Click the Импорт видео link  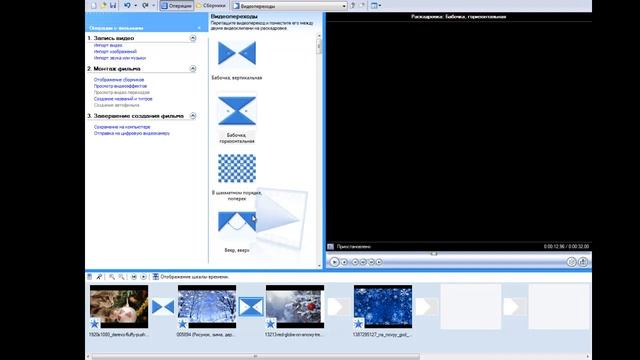[108, 45]
